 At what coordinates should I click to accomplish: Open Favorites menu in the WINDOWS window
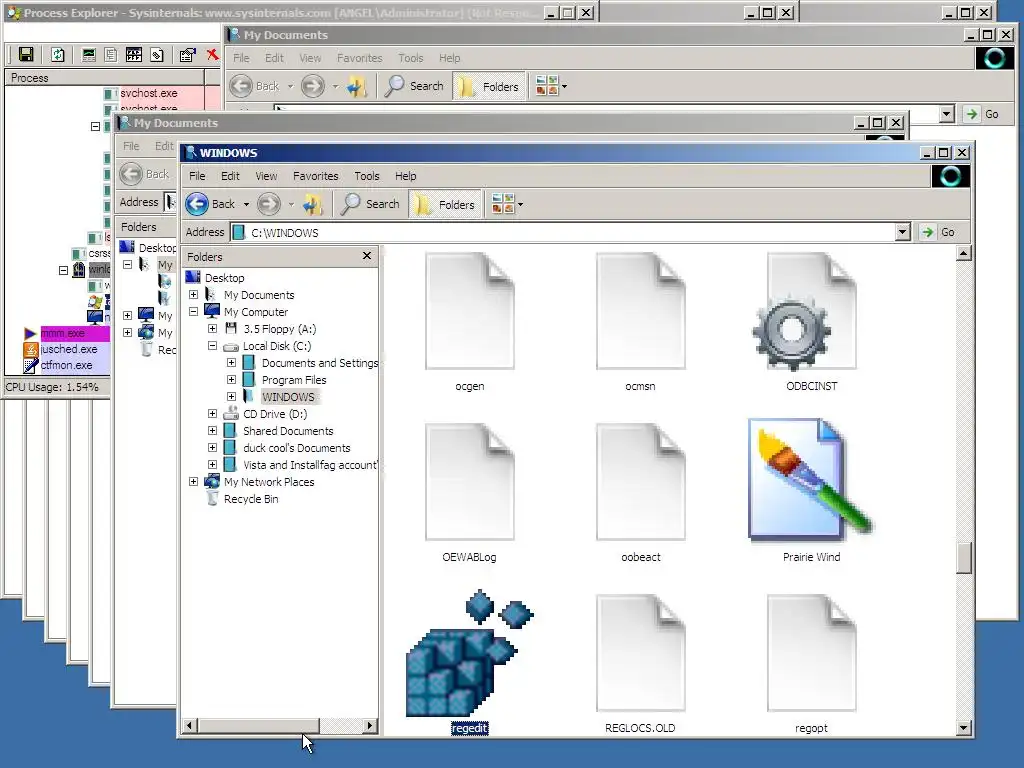pyautogui.click(x=315, y=176)
